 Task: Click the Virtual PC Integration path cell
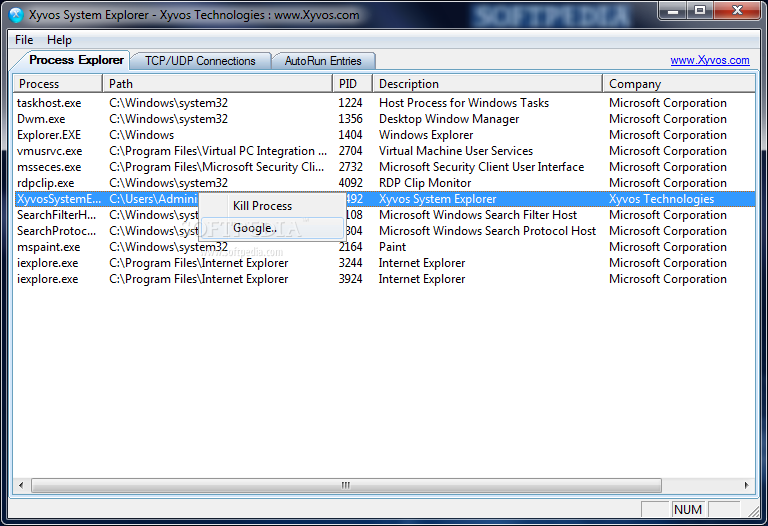218,151
